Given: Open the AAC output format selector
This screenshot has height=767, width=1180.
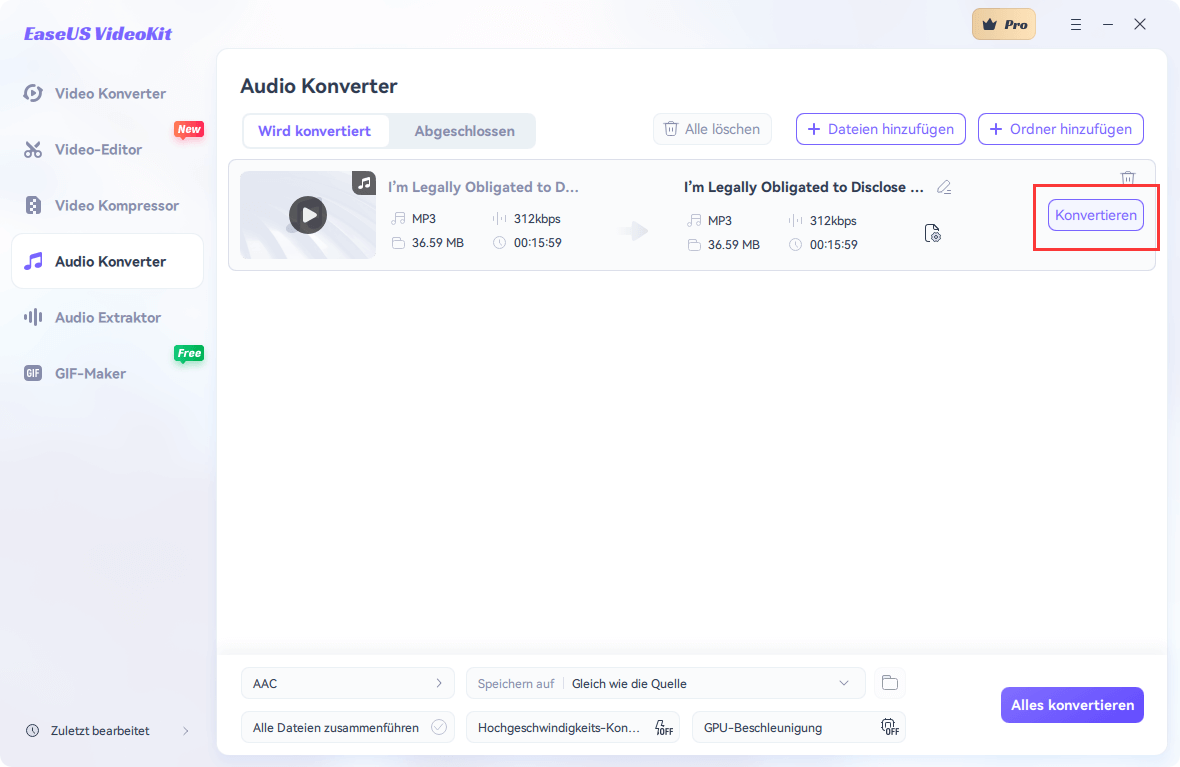Looking at the screenshot, I should coord(348,683).
